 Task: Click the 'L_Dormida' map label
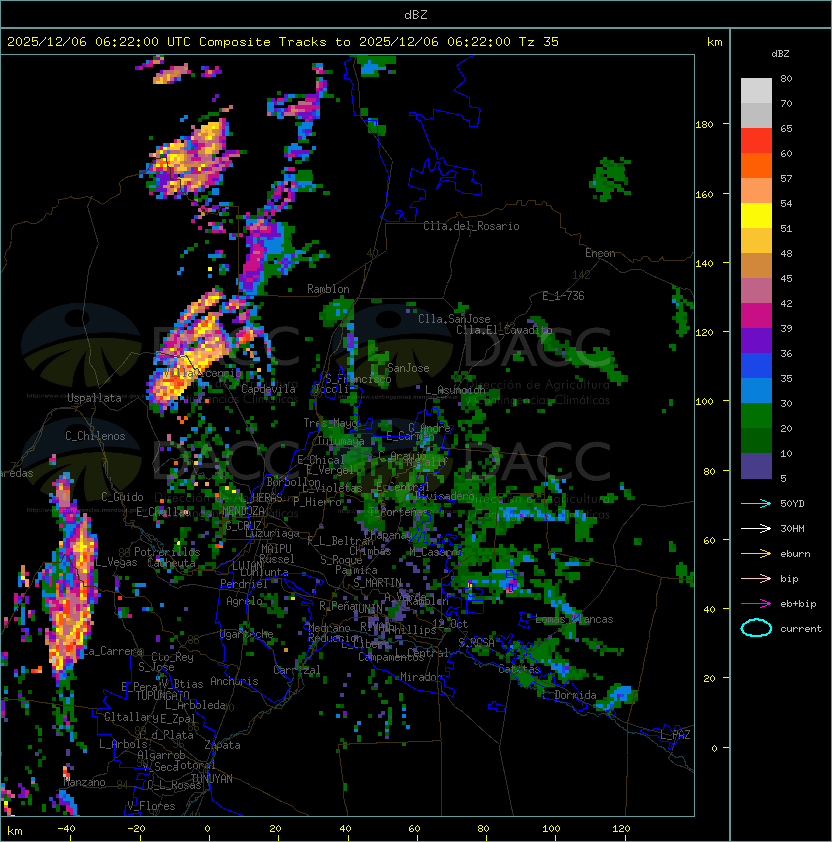click(x=569, y=695)
